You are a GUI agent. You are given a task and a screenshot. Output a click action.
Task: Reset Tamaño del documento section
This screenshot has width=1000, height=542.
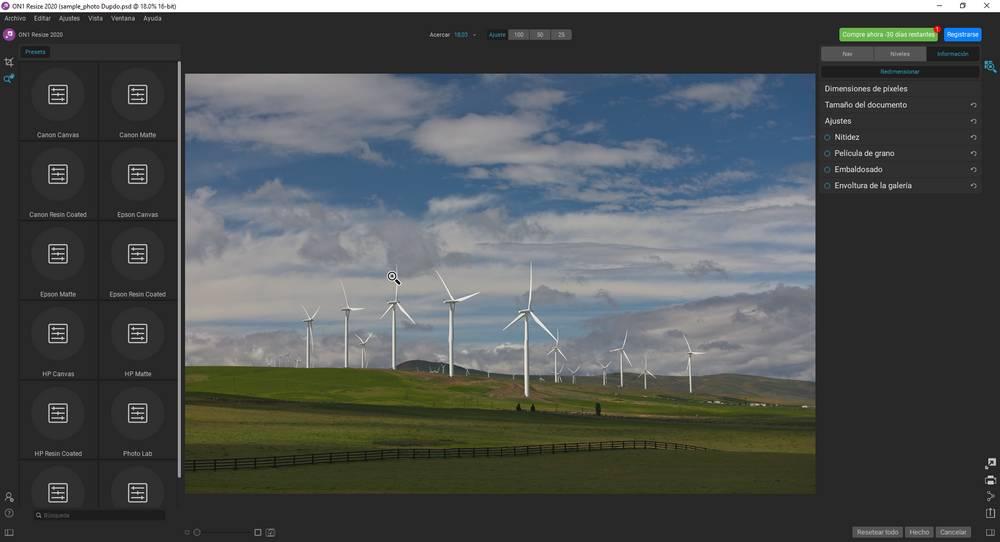click(973, 105)
